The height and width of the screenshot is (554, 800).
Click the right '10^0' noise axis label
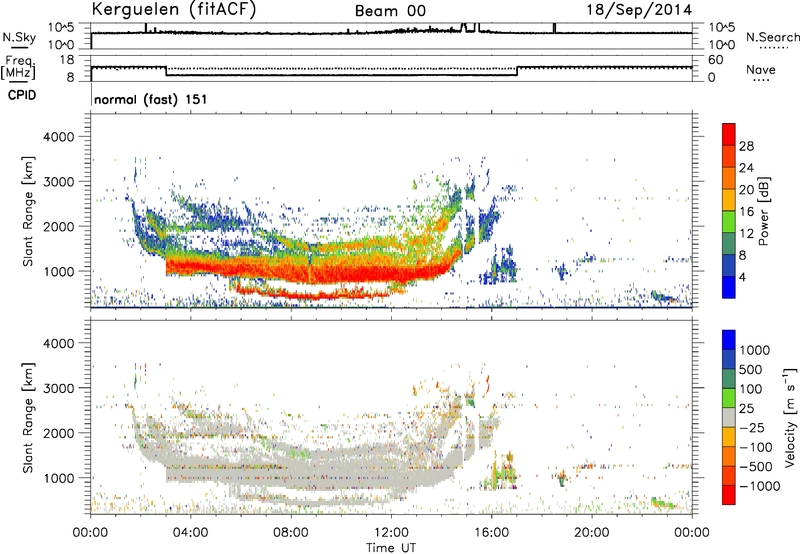(721, 45)
